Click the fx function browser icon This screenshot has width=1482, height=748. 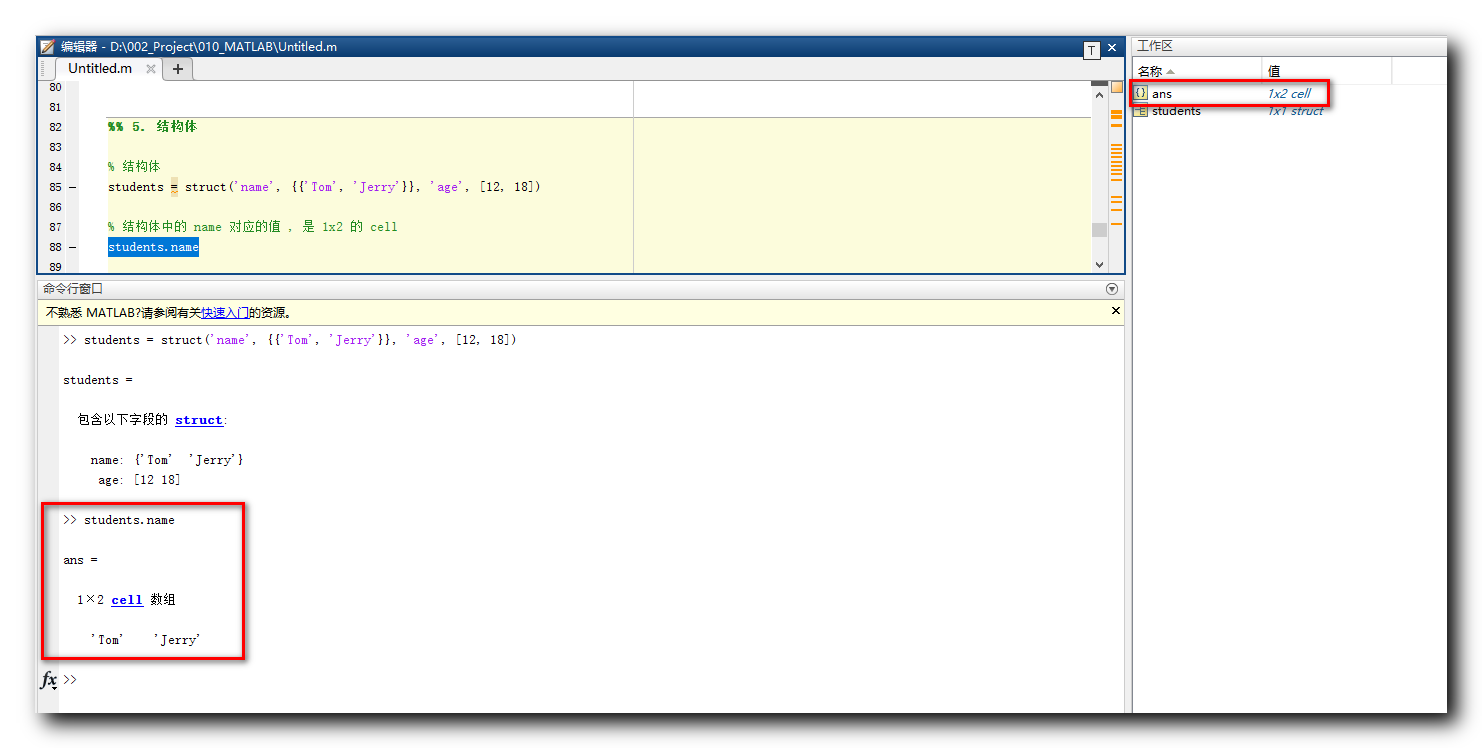coord(48,680)
